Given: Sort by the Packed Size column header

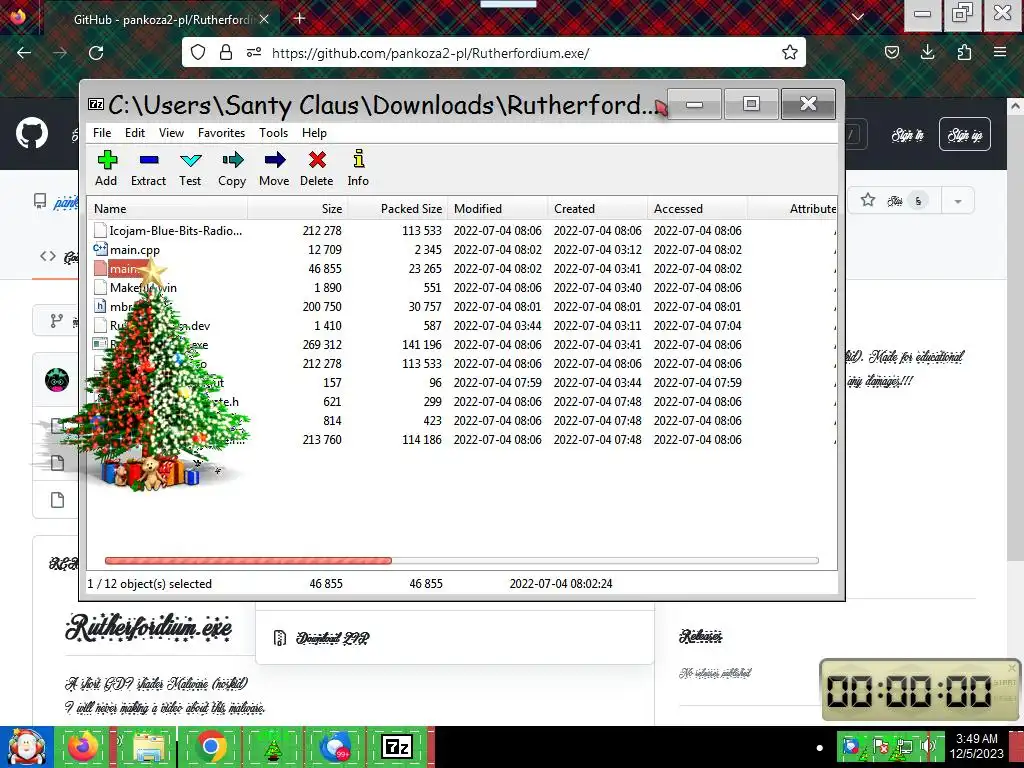Looking at the screenshot, I should click(x=398, y=209).
